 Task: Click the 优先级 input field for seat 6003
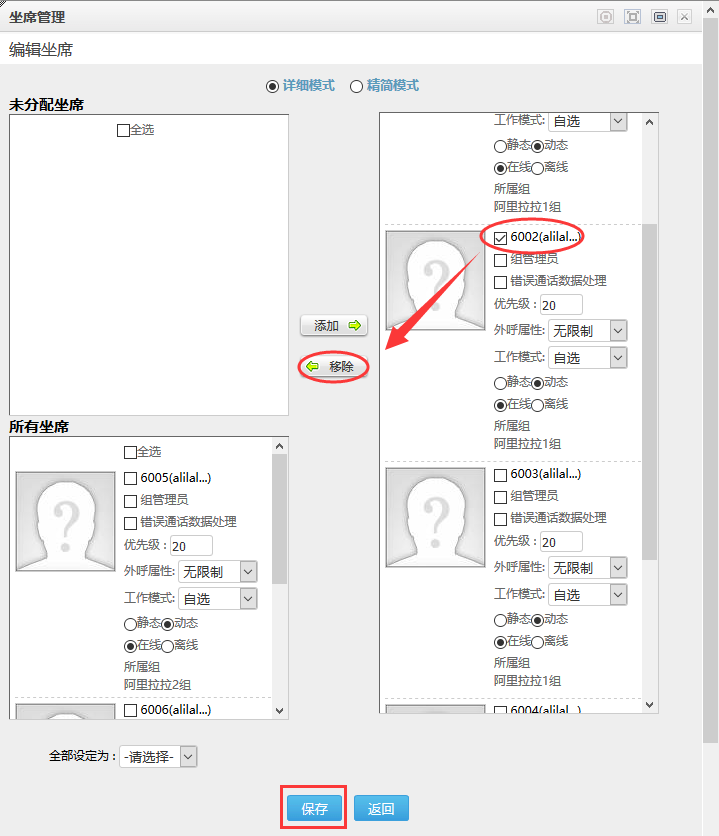point(561,542)
